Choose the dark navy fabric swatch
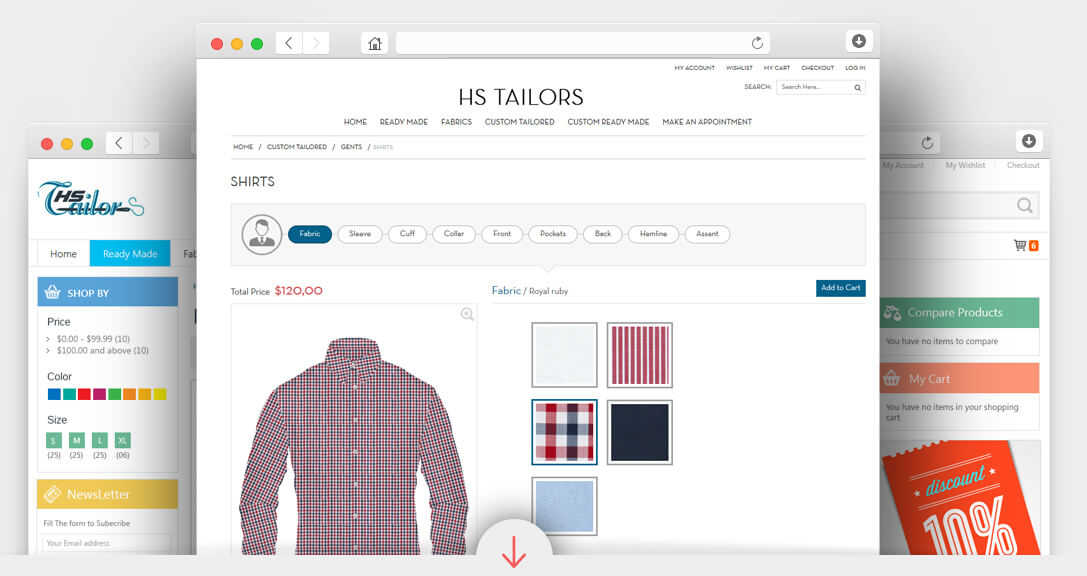 coord(639,432)
